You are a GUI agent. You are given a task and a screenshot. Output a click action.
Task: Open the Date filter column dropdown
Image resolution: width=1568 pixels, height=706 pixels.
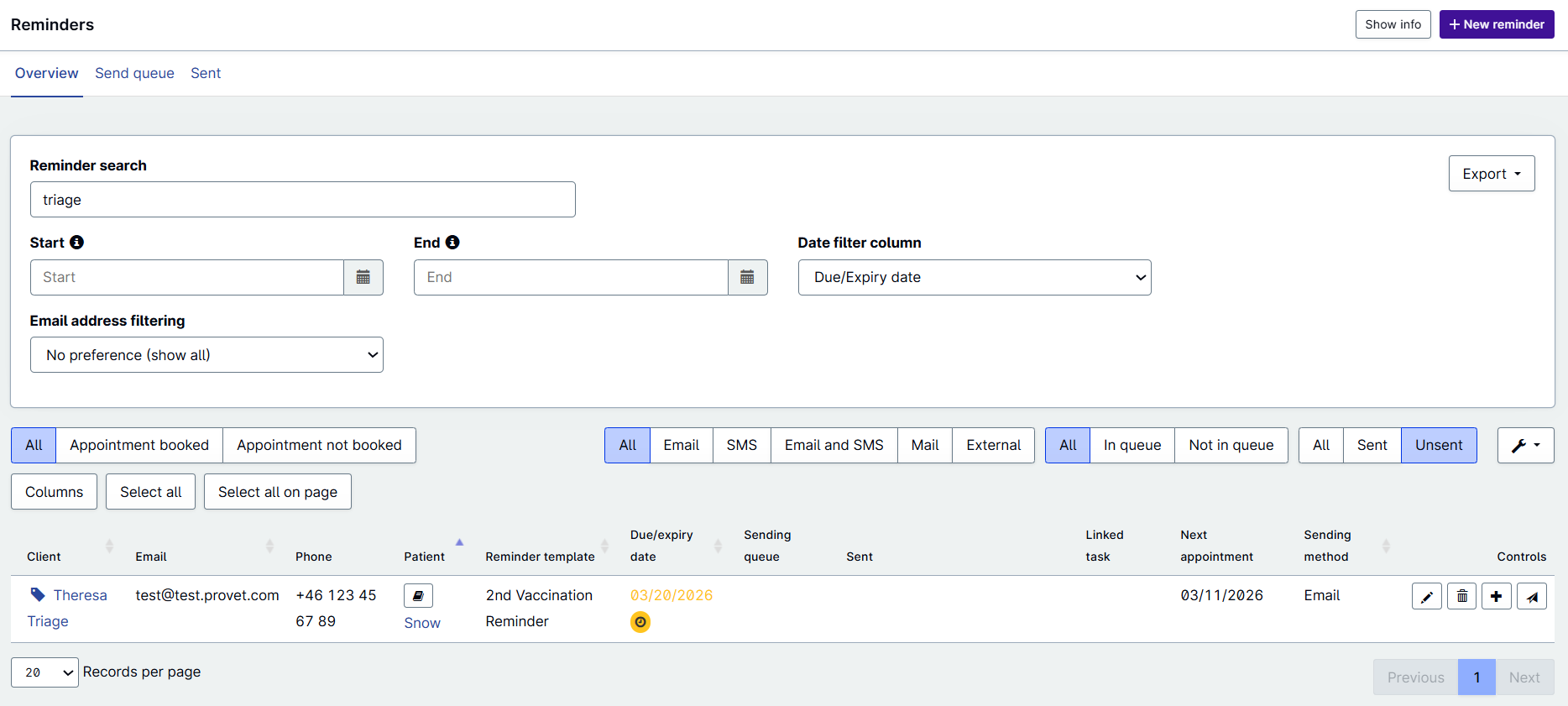(x=975, y=277)
